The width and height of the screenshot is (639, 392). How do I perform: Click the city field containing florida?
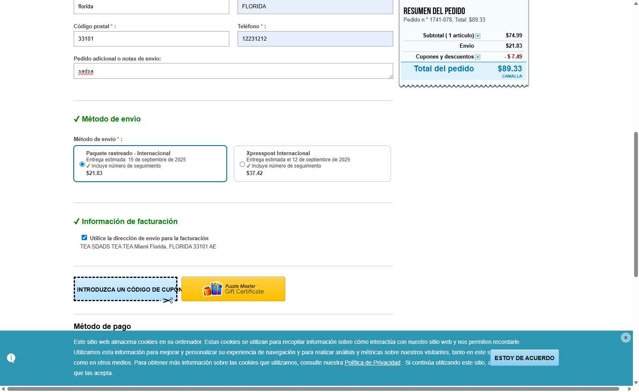[x=151, y=7]
